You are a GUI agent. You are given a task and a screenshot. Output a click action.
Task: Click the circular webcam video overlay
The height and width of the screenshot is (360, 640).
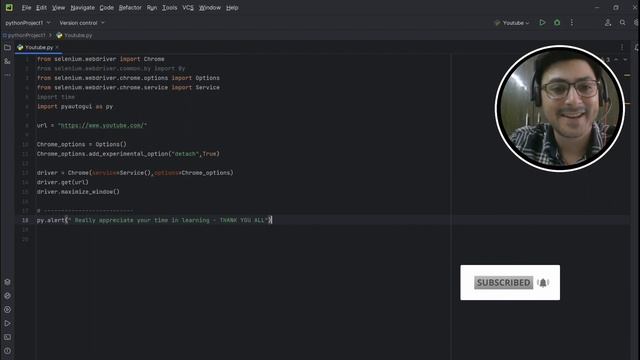tap(560, 108)
